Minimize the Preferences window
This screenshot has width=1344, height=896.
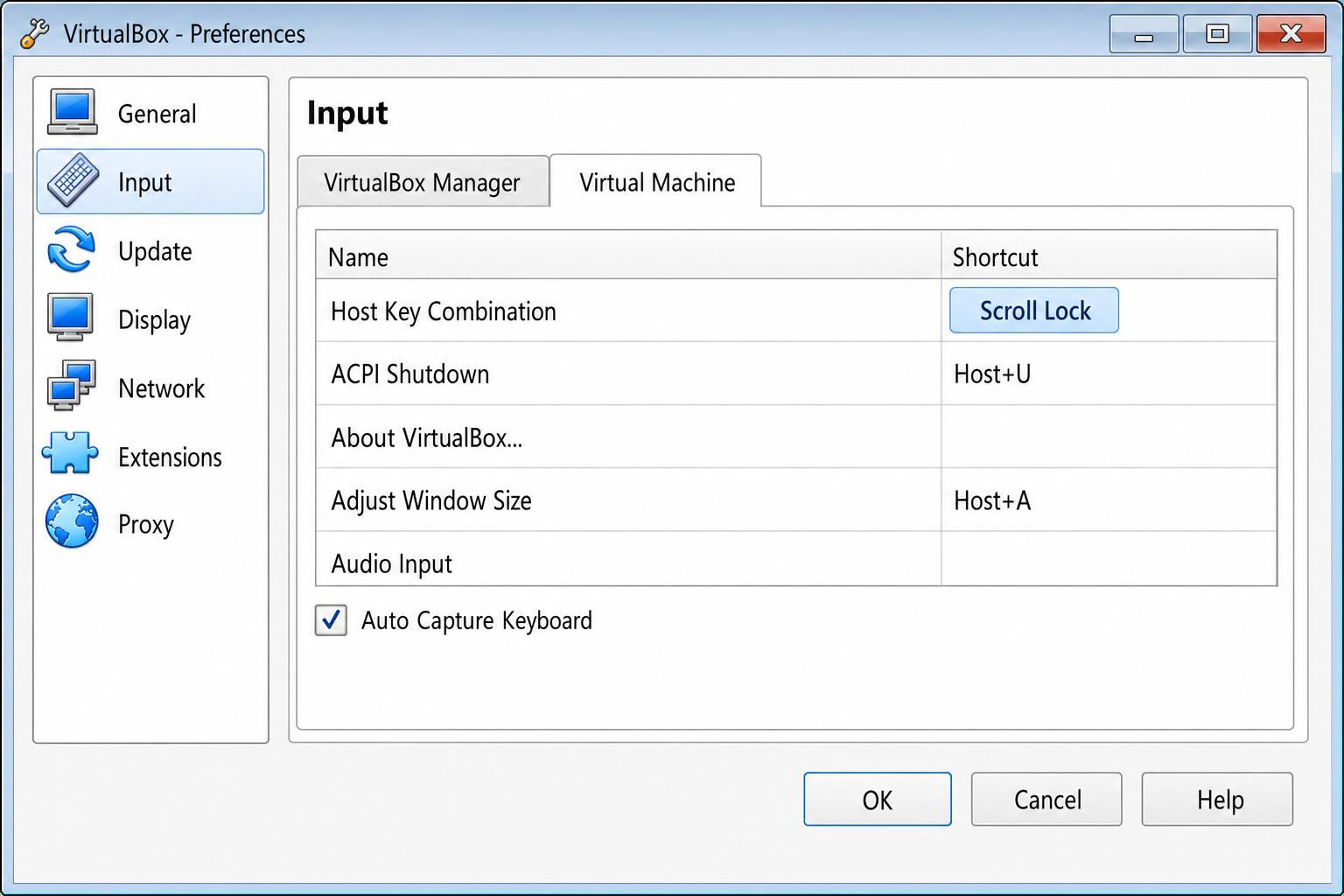pyautogui.click(x=1144, y=34)
